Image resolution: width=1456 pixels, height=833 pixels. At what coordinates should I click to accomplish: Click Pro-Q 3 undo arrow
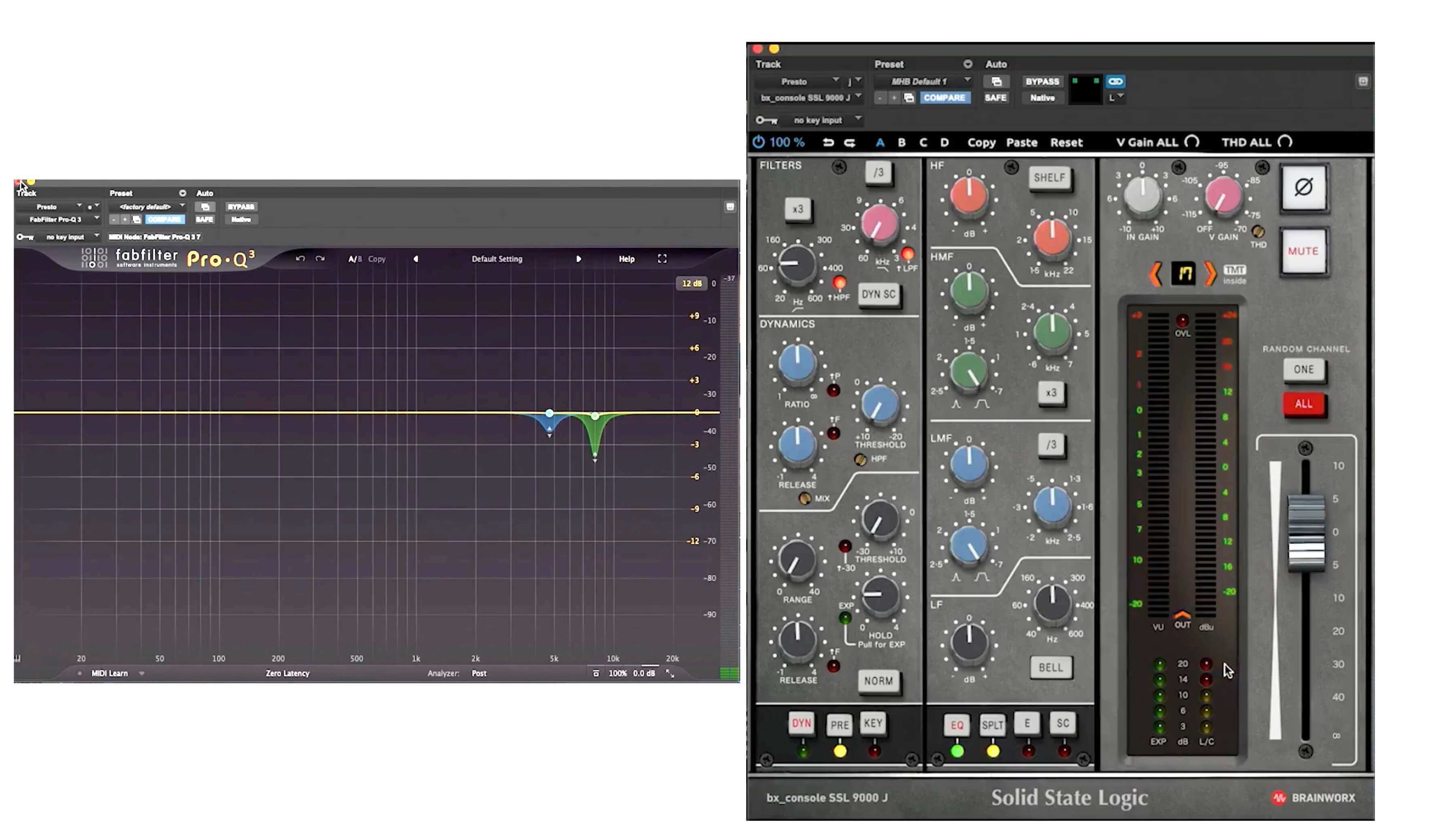301,259
